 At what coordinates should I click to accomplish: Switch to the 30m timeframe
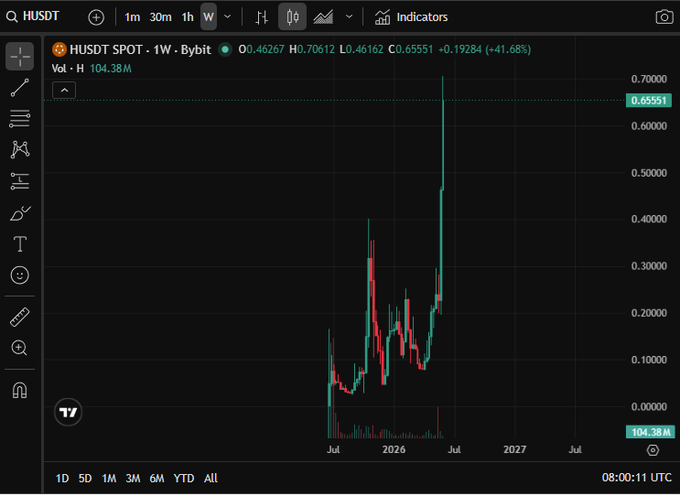coord(160,17)
